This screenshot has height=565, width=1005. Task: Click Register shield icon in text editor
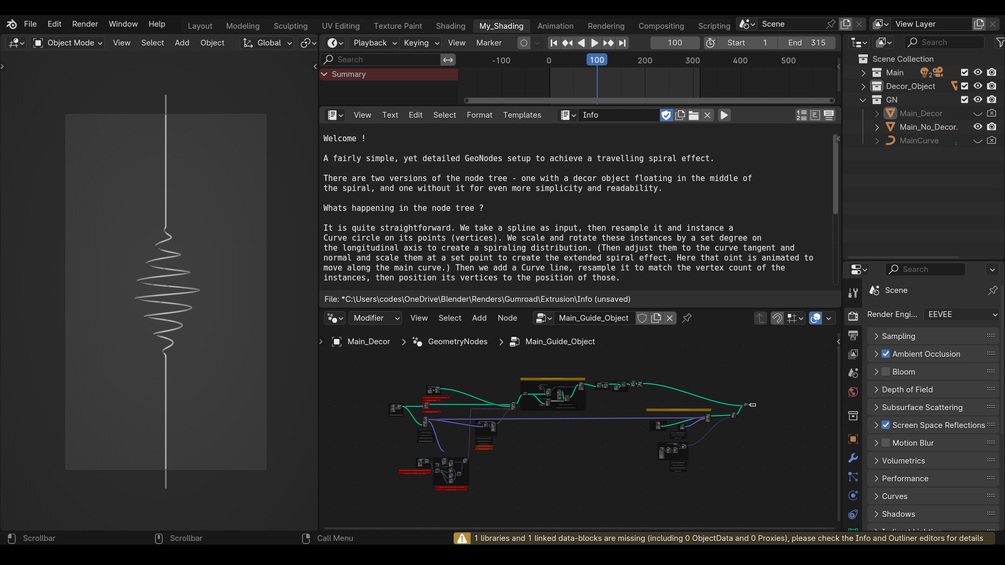coord(666,115)
